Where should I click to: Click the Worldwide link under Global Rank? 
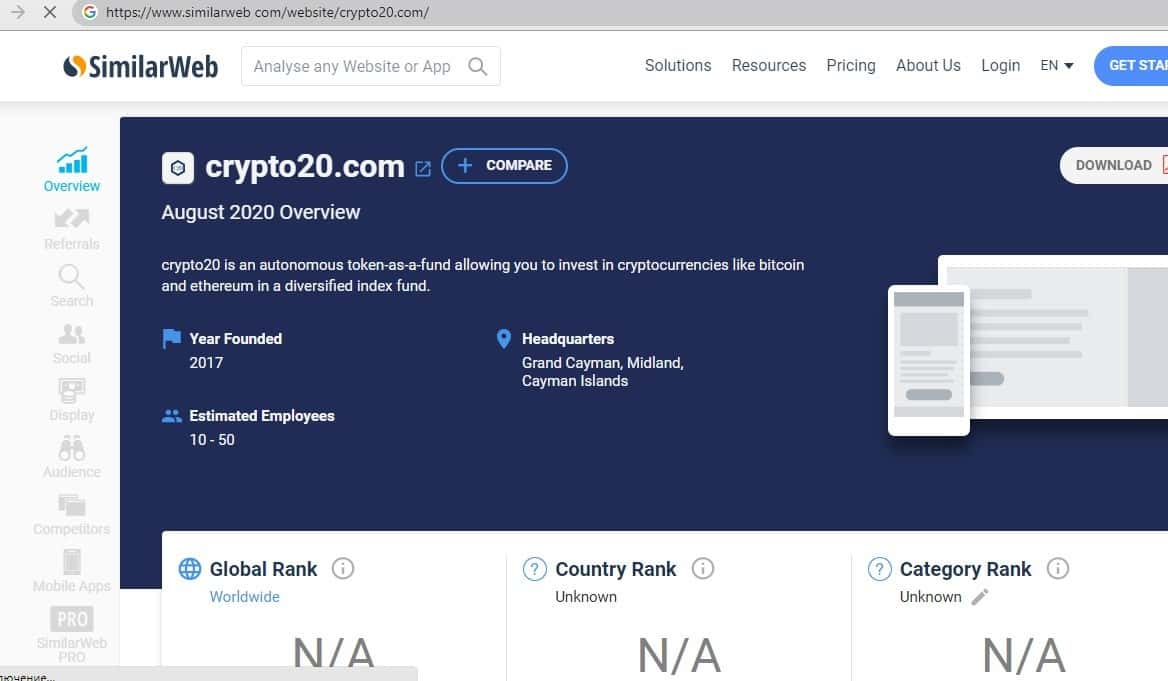coord(244,597)
